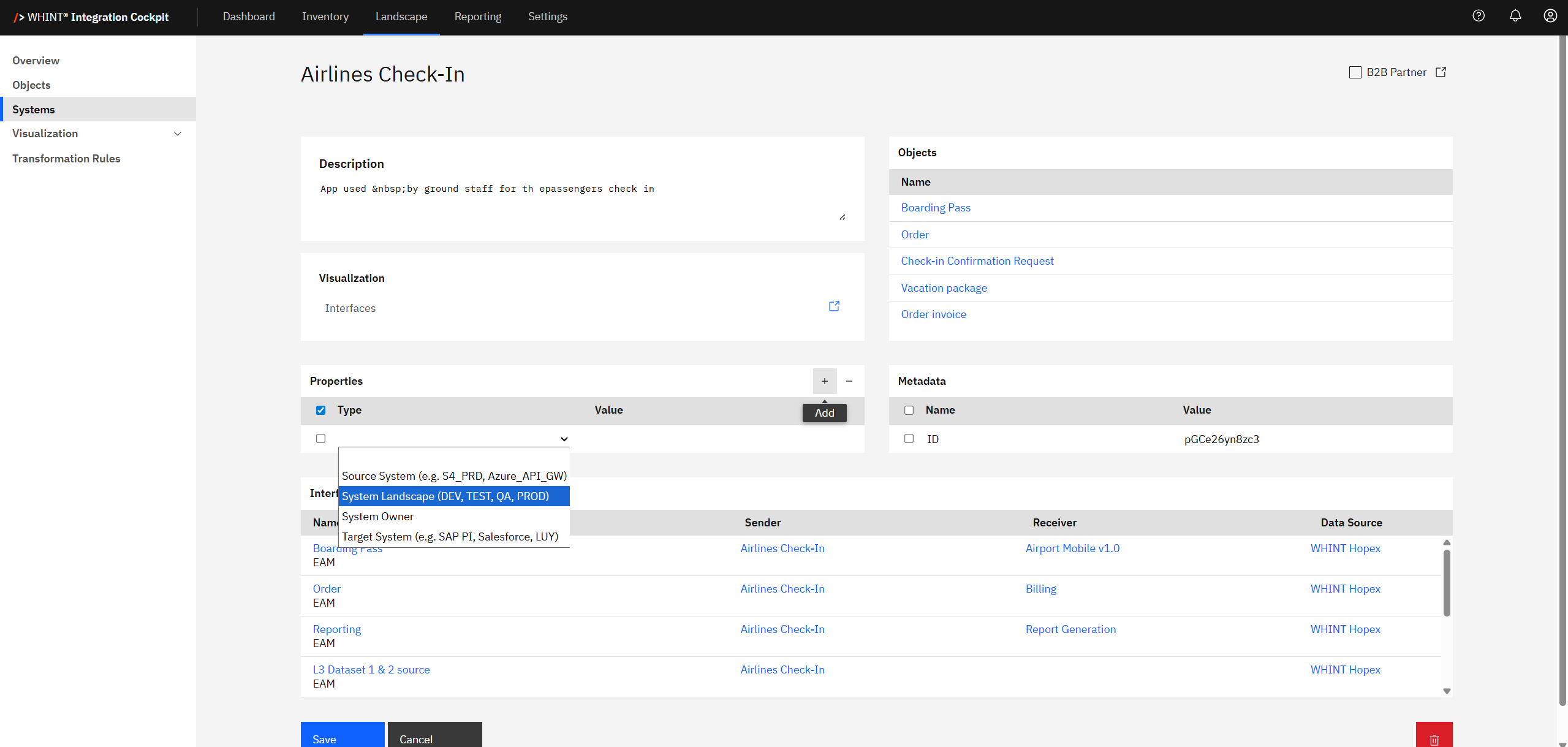Click the Sender column header
The image size is (1568, 747).
pyautogui.click(x=762, y=523)
